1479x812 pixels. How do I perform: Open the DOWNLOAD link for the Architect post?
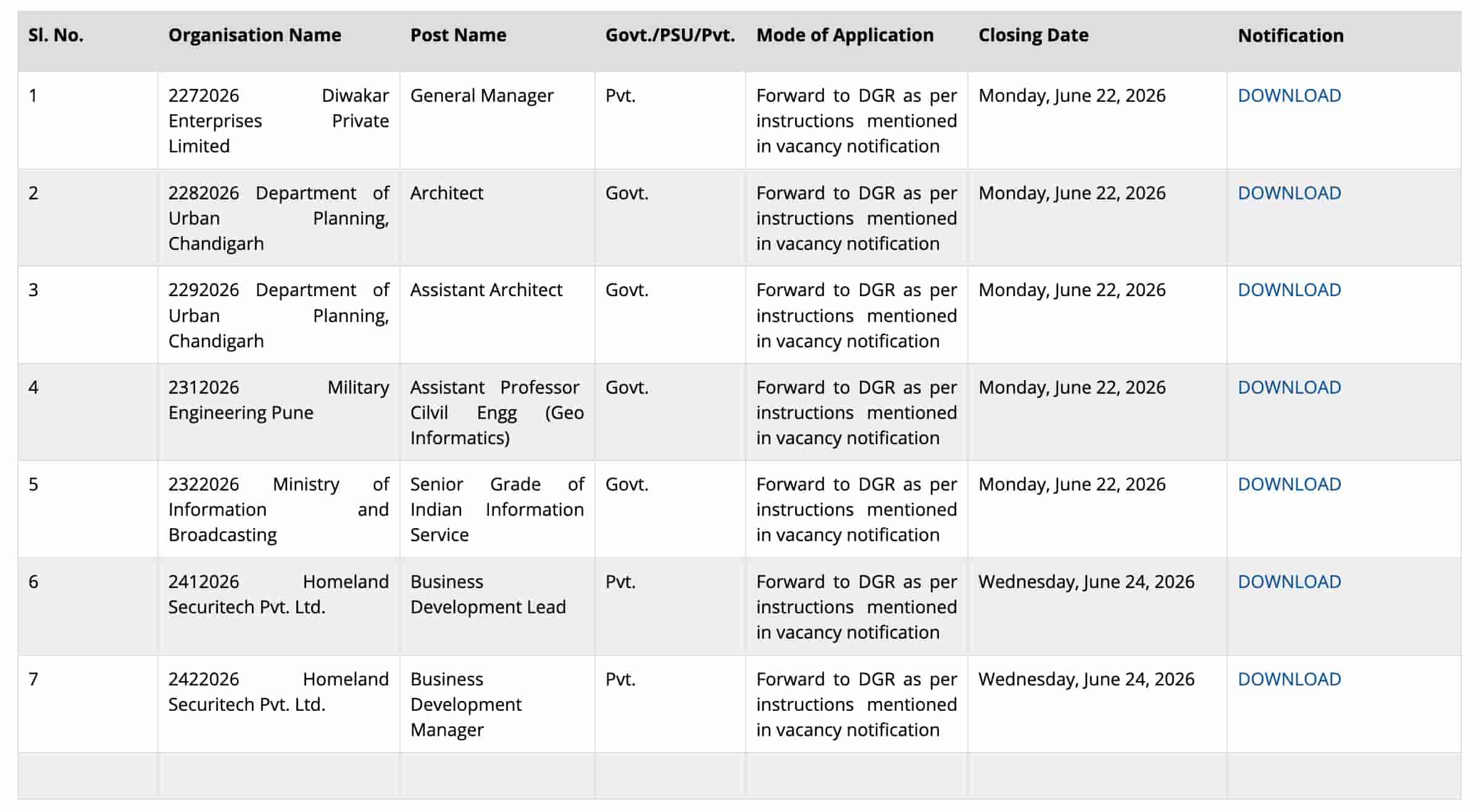click(1289, 193)
